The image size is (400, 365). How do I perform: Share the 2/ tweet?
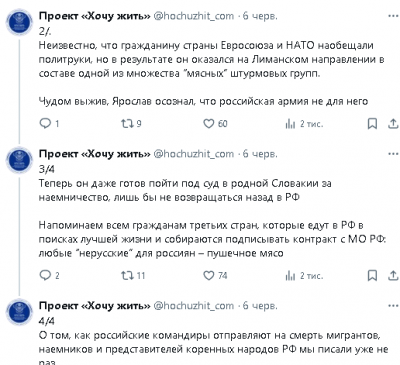[393, 124]
